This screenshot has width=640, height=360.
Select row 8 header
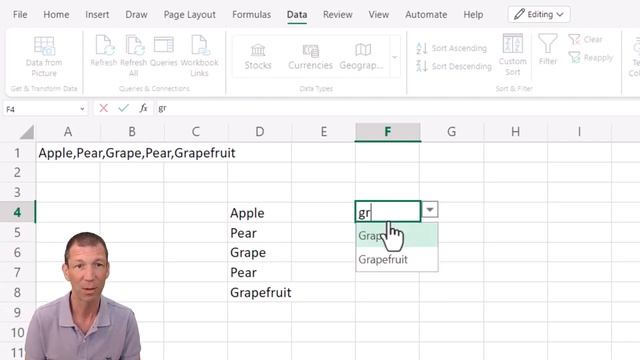click(17, 293)
